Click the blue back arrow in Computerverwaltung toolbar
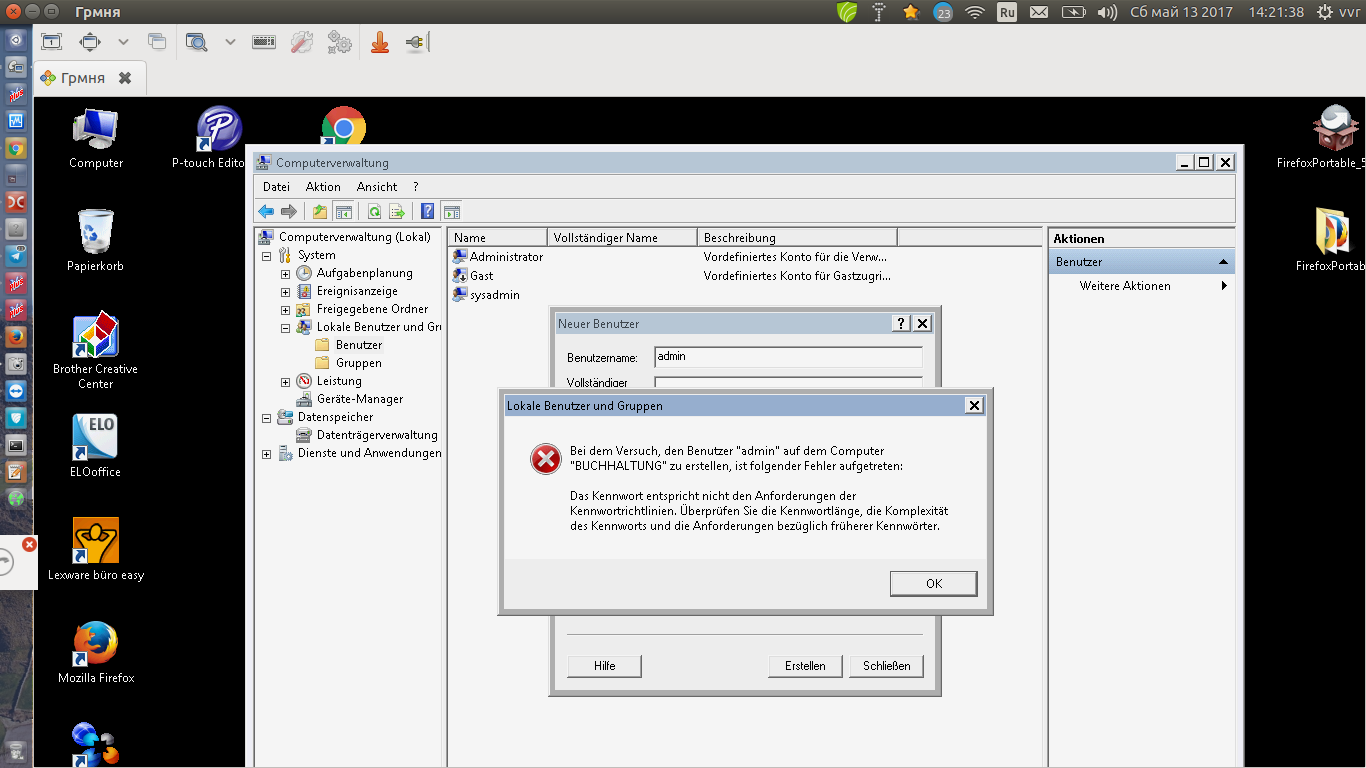 [x=266, y=211]
